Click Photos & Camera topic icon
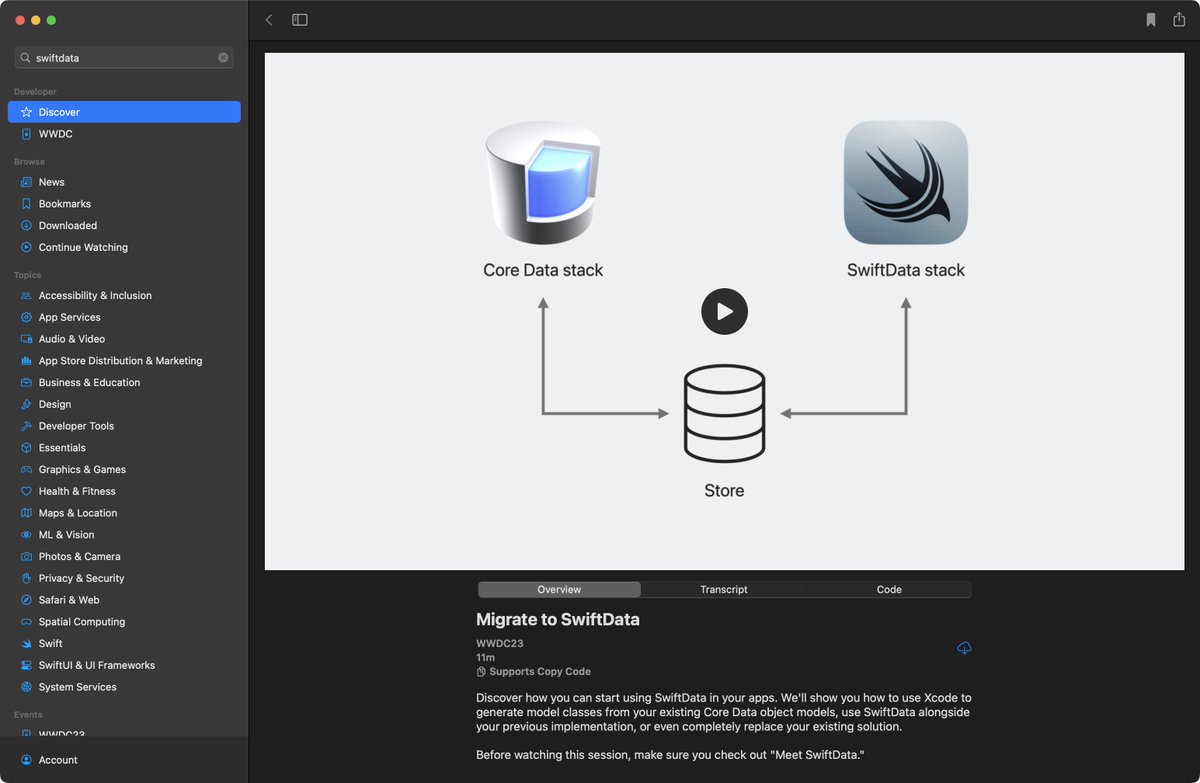1200x783 pixels. pos(27,557)
